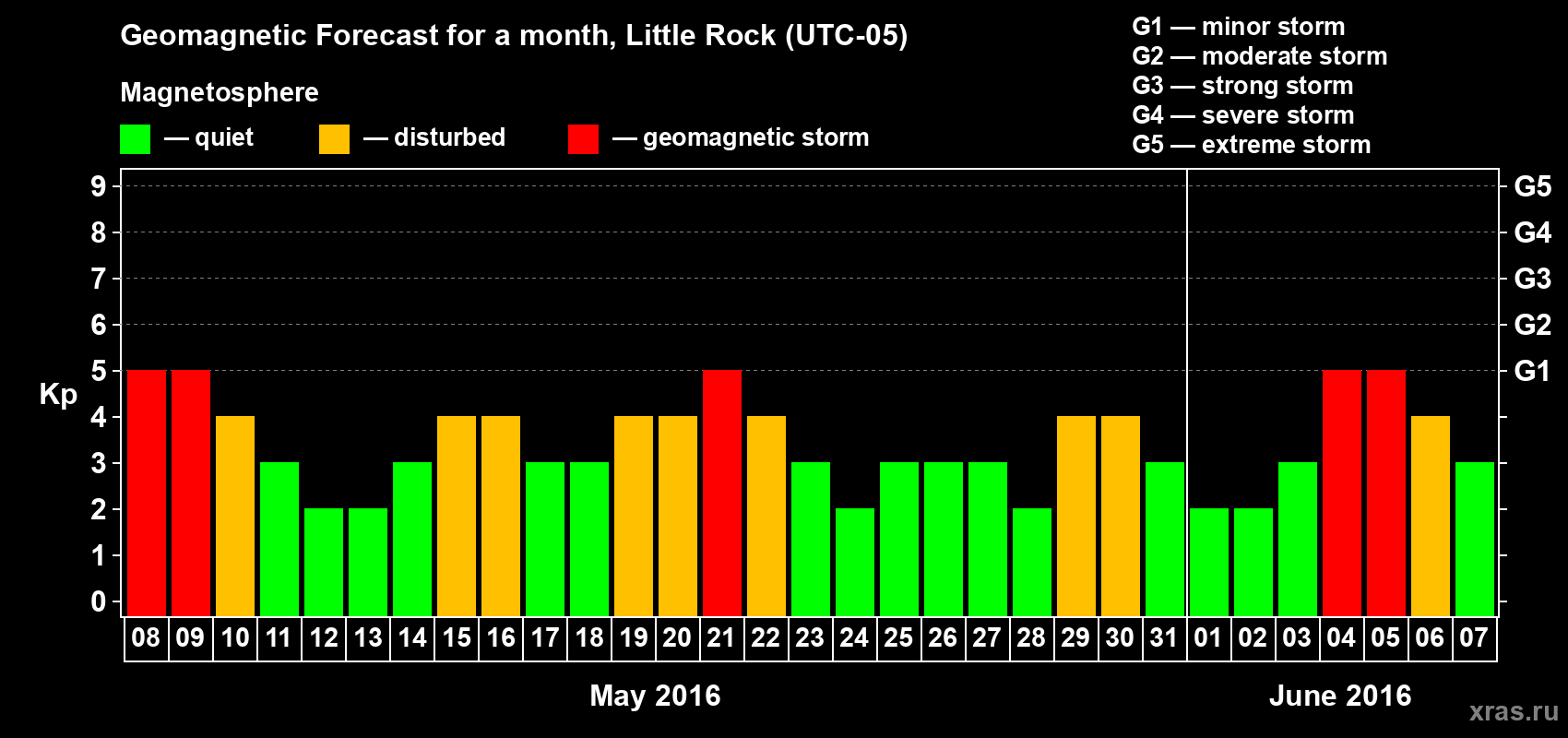1568x738 pixels.
Task: Click the date label 14
Action: pyautogui.click(x=412, y=638)
